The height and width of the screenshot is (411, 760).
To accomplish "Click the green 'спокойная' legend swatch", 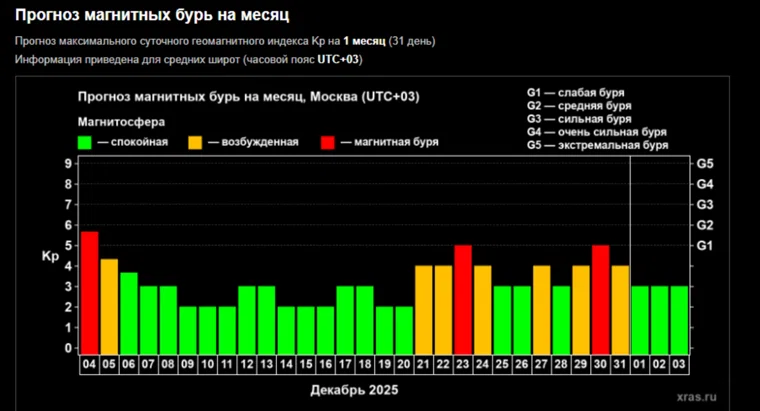I will pyautogui.click(x=85, y=142).
